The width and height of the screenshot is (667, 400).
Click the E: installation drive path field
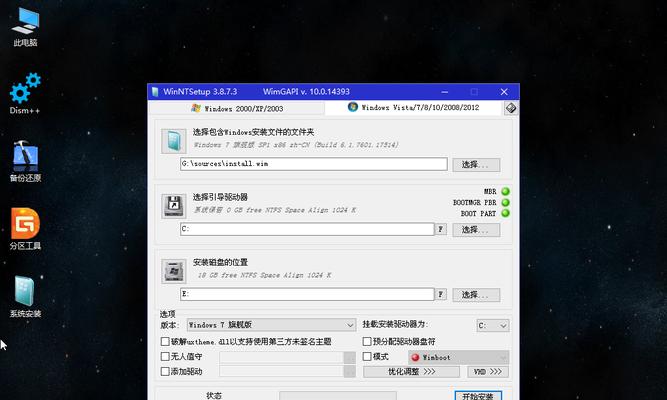307,294
